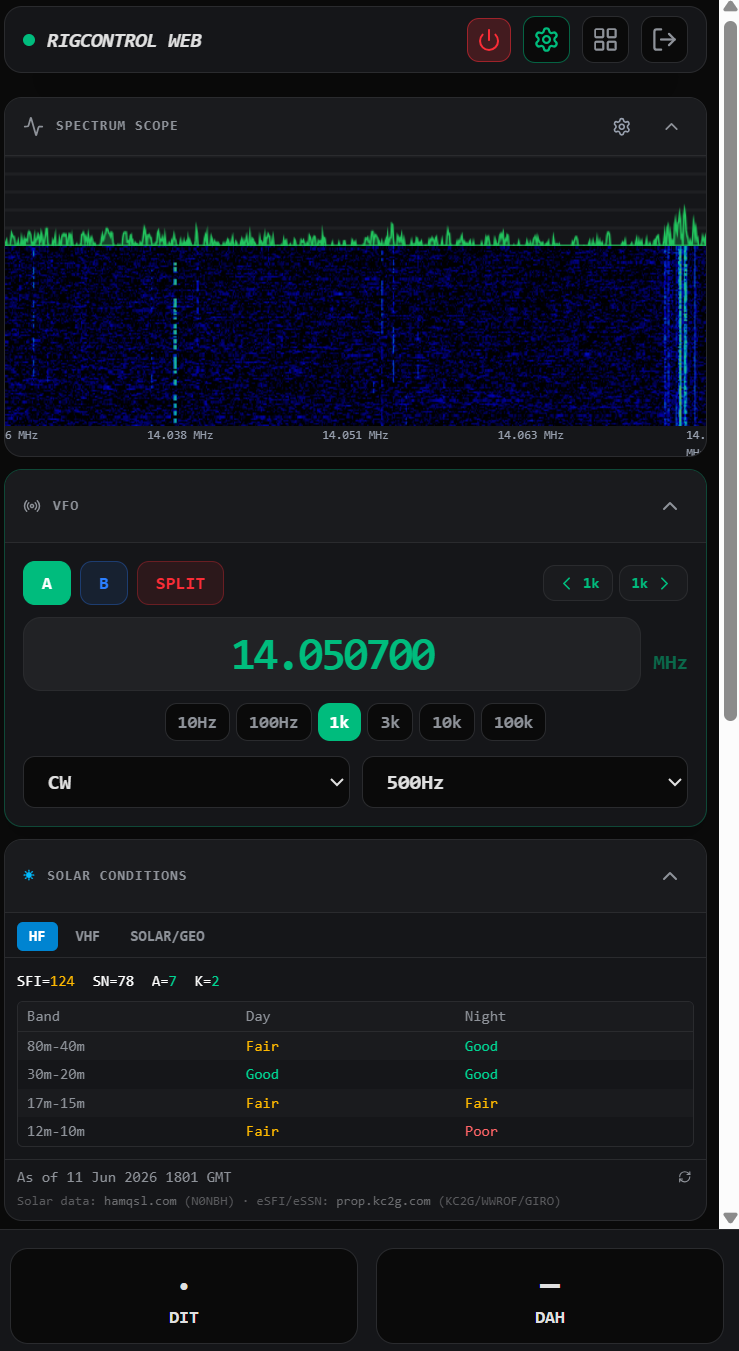Screen dimensions: 739x1351
Task: Step frequency down by 1k
Action: [x=579, y=583]
